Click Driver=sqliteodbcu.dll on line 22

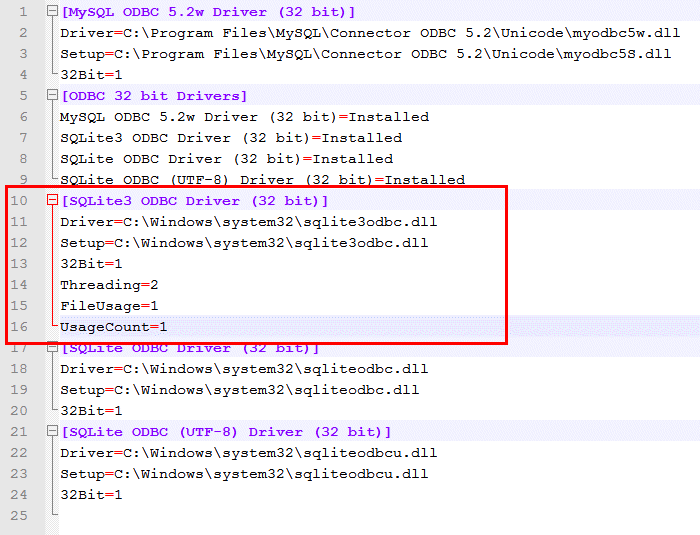point(249,453)
